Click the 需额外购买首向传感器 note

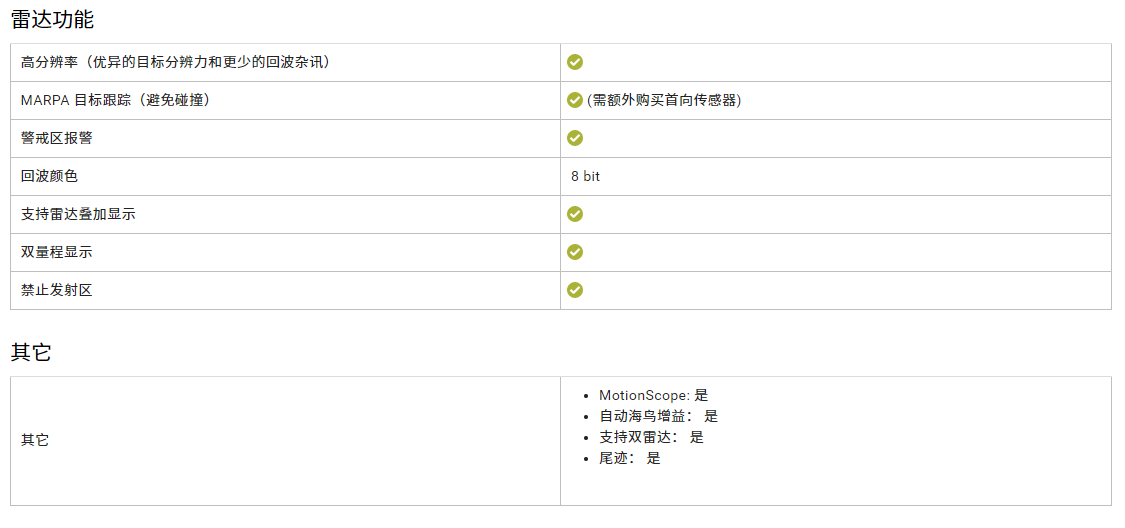(x=664, y=100)
